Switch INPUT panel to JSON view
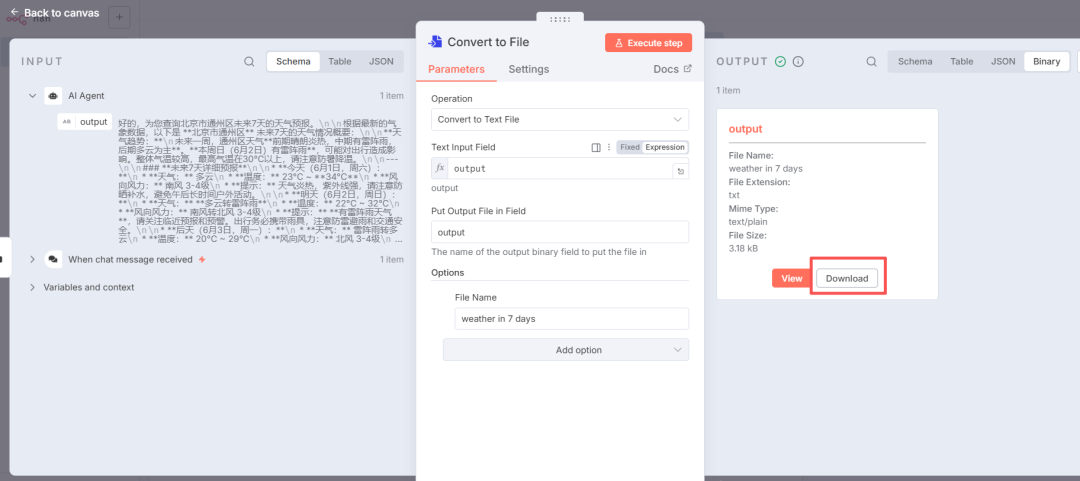The width and height of the screenshot is (1080, 481). tap(381, 61)
